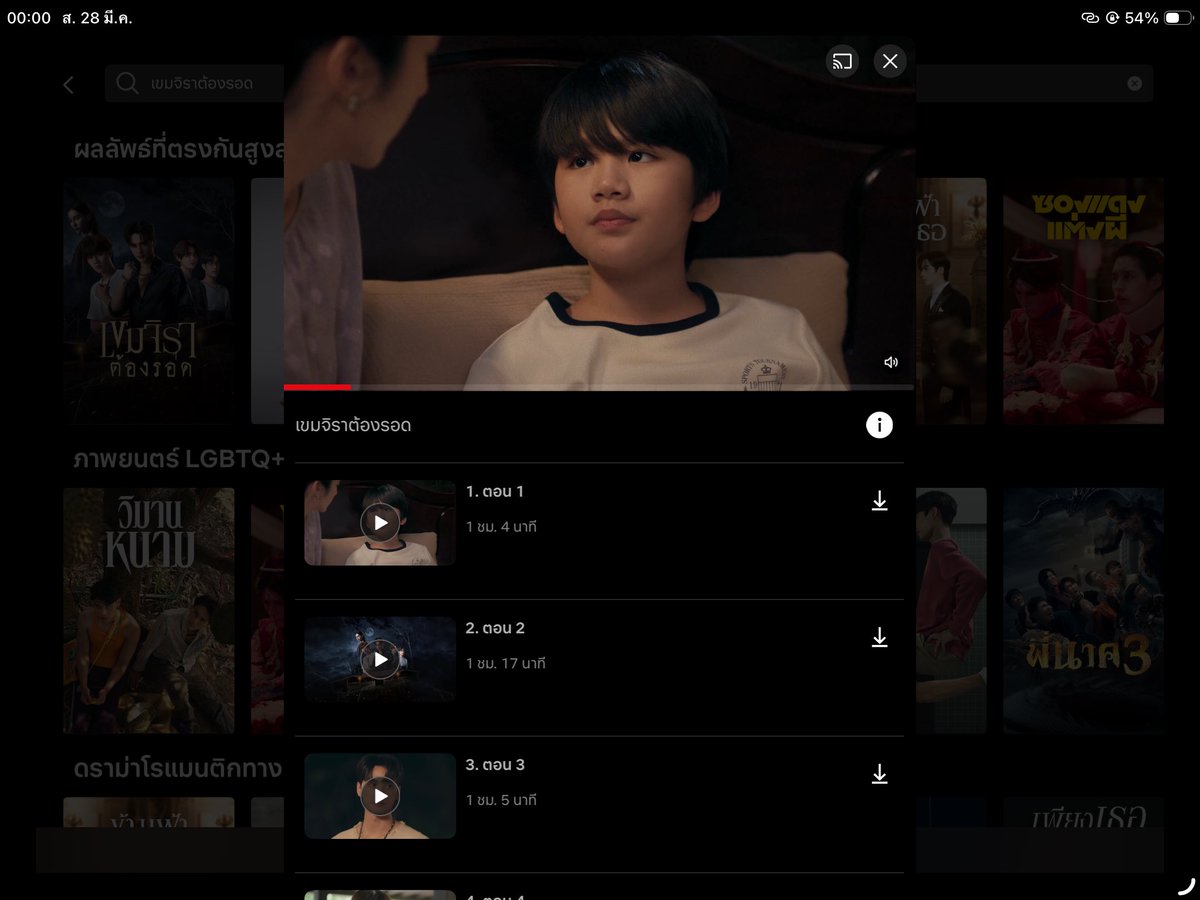Mute the preview via speaker icon
Viewport: 1200px width, 900px height.
891,363
